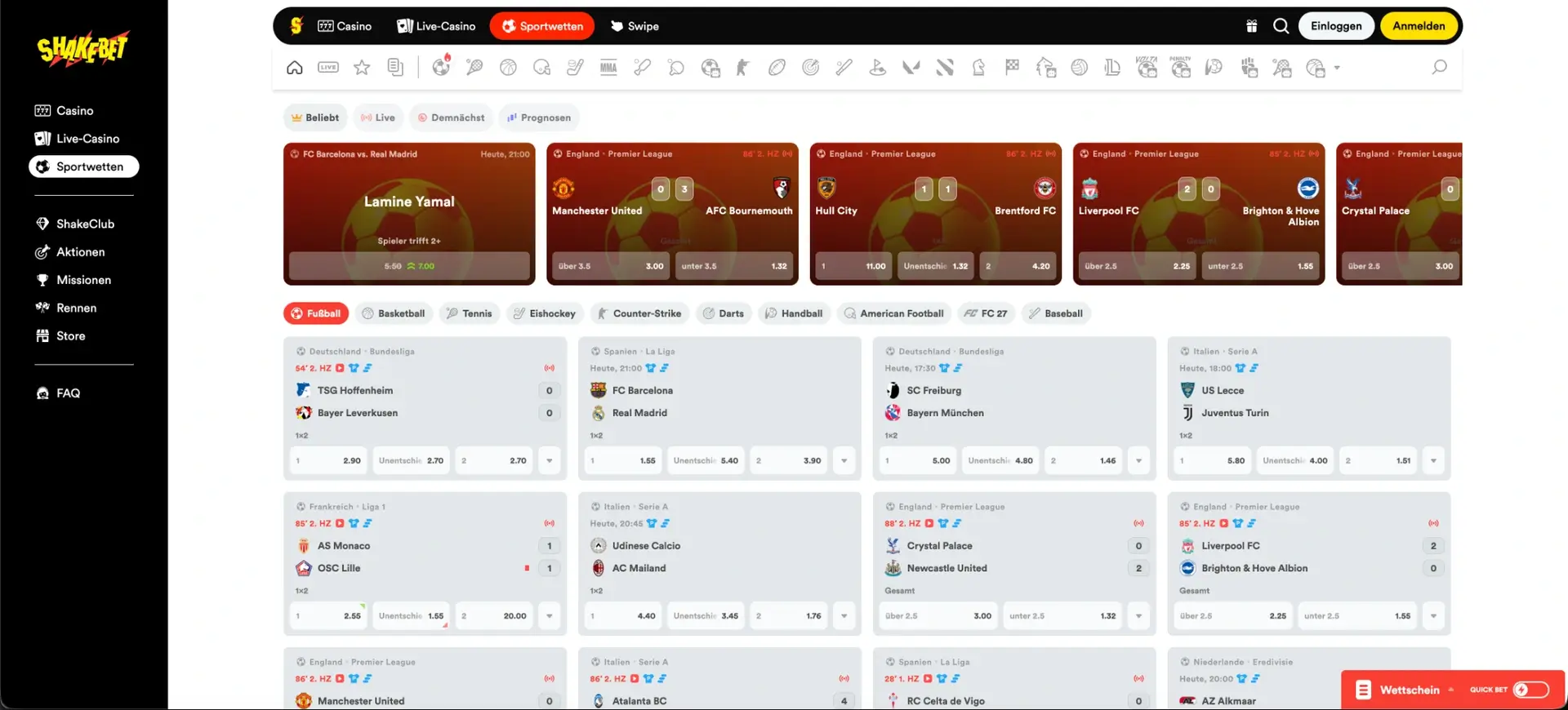Image resolution: width=1568 pixels, height=710 pixels.
Task: Open the home icon in the sports bar
Action: tap(295, 68)
